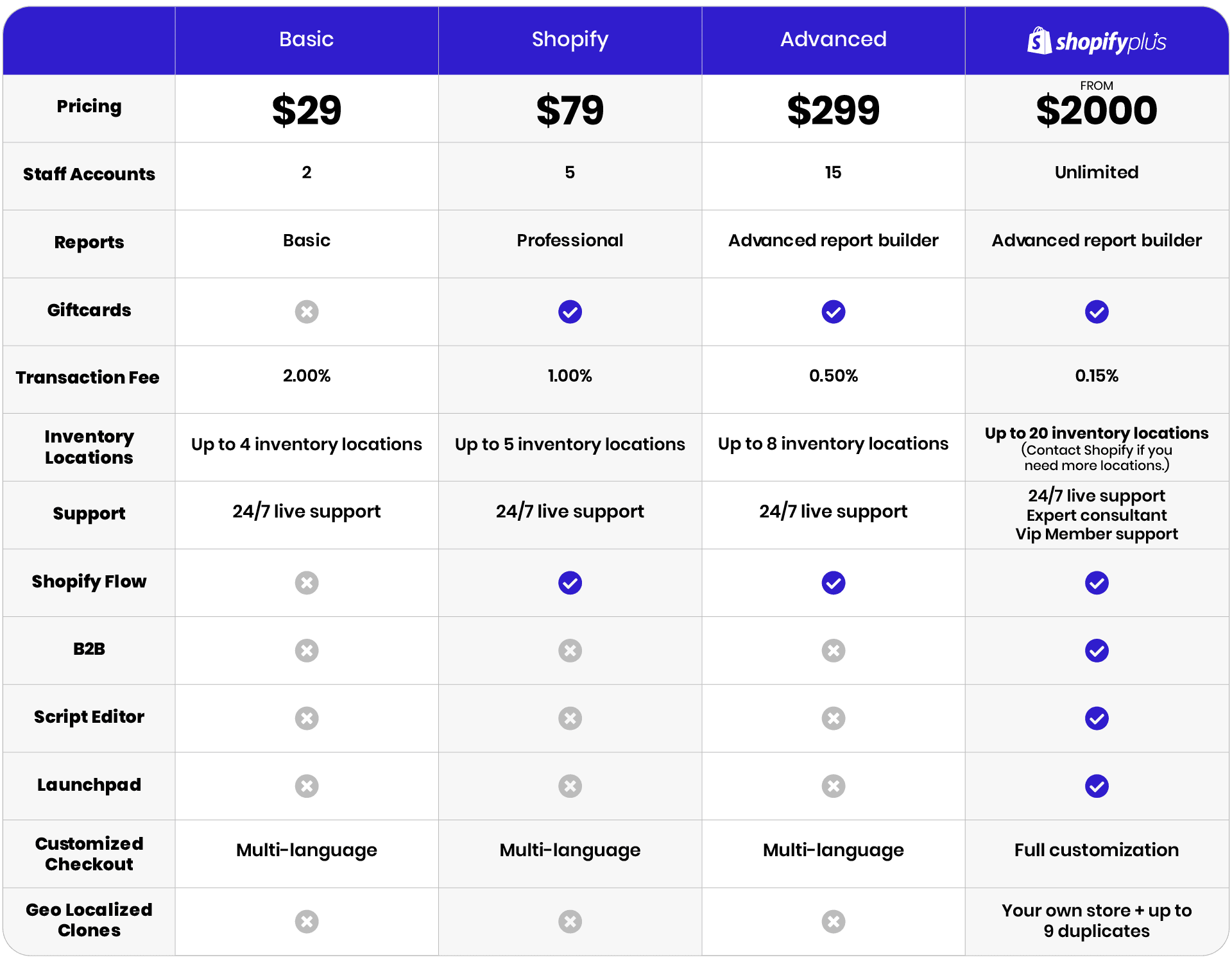Click the Launchpad checkmark under Shopify Plus
This screenshot has height=962, width=1232.
[x=1097, y=786]
